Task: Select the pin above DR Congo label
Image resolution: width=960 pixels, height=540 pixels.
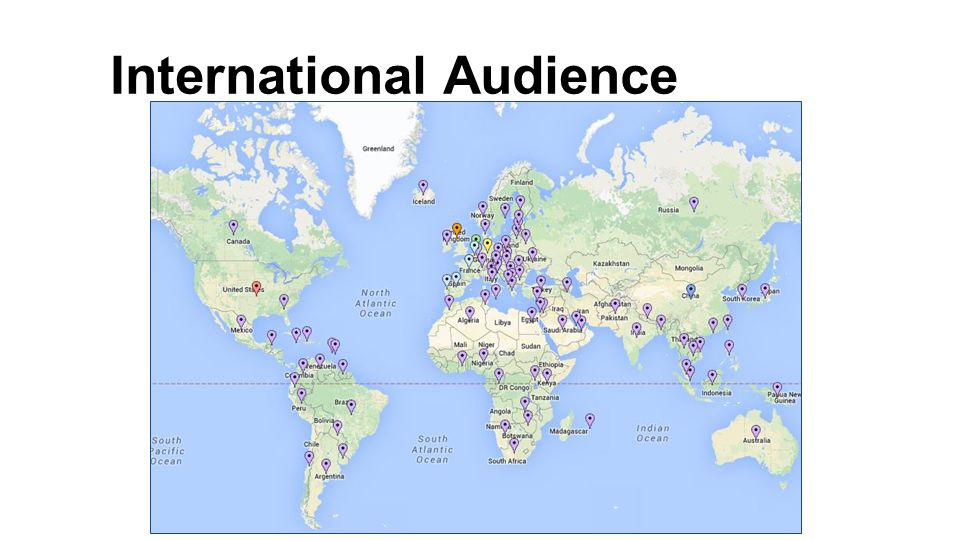Action: point(499,375)
